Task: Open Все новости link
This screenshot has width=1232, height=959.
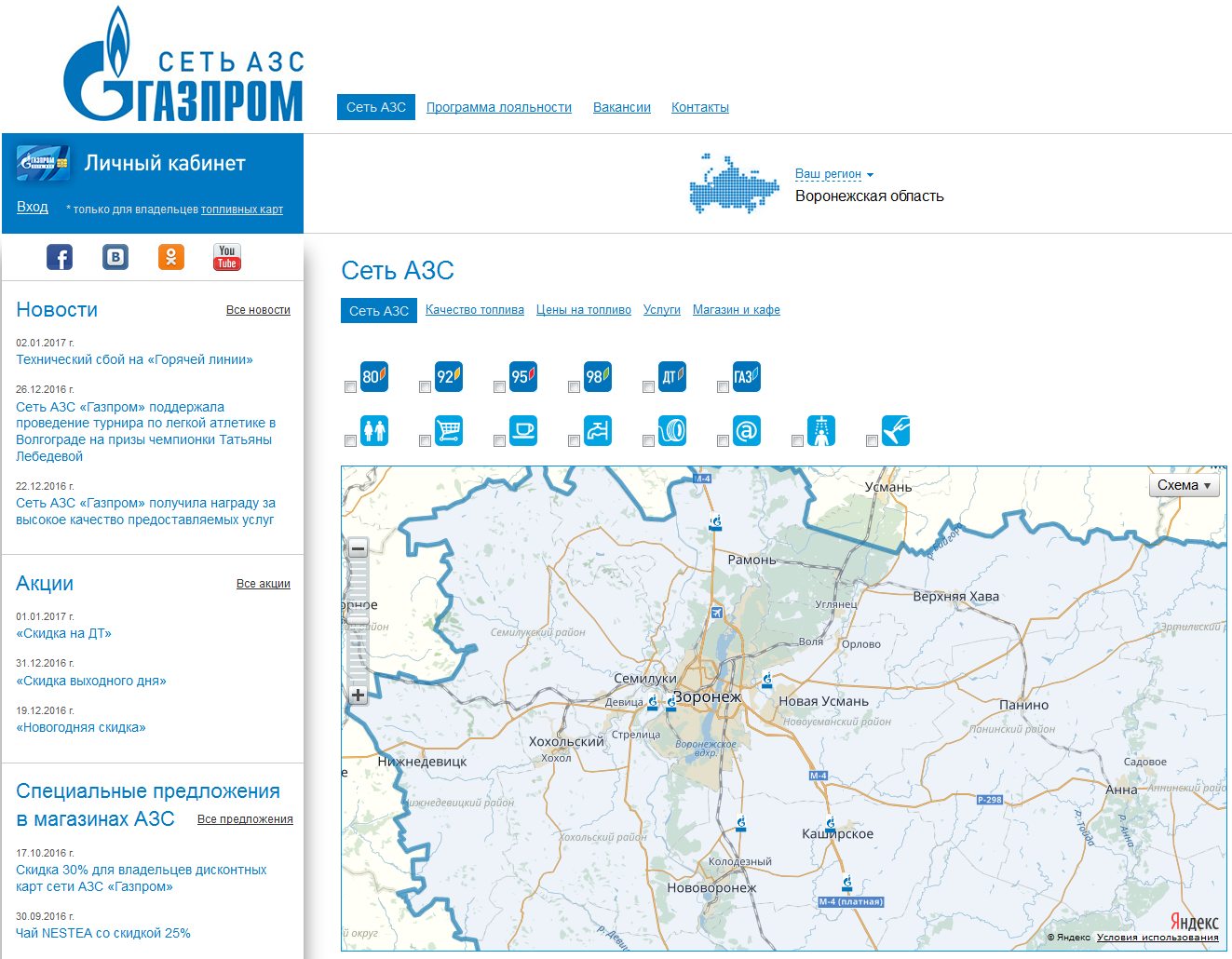Action: pyautogui.click(x=258, y=310)
